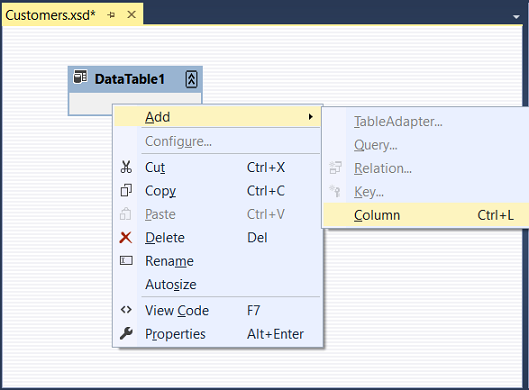Click the Cut scissors icon
Screen dimensions: 529x390
click(126, 167)
